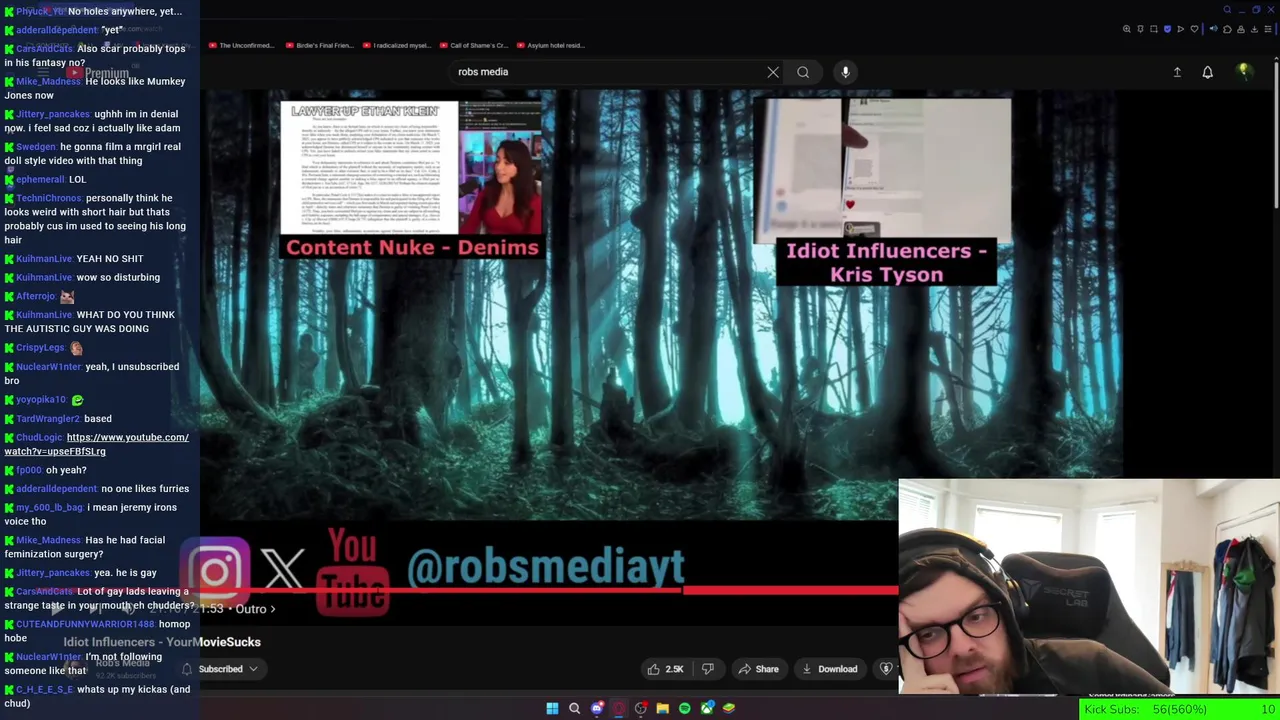The width and height of the screenshot is (1280, 720).
Task: Click username KuihmanLive saying 'YEAH NO SHIT'
Action: (x=45, y=259)
